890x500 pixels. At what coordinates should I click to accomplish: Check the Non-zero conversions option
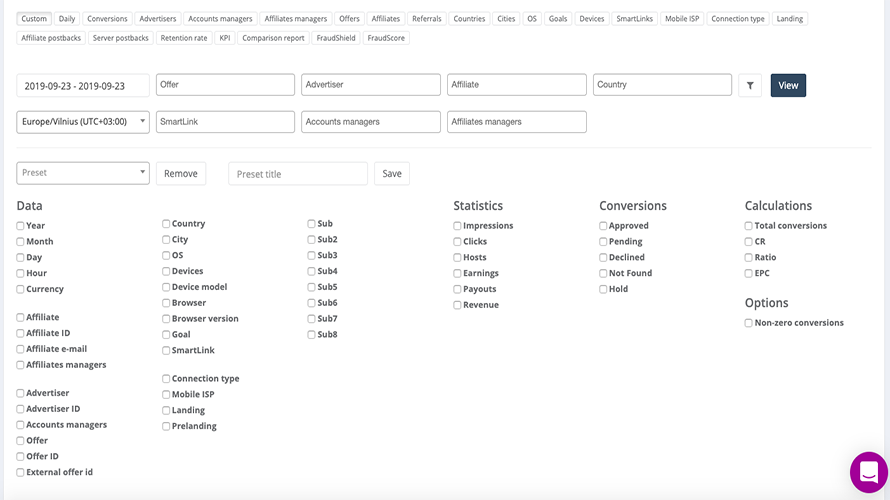749,323
